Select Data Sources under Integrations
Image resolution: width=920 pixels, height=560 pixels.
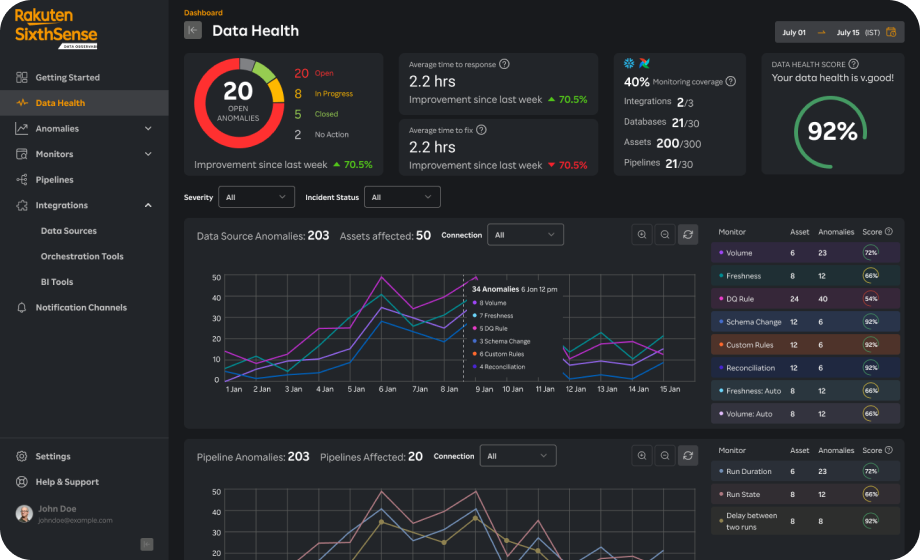69,231
